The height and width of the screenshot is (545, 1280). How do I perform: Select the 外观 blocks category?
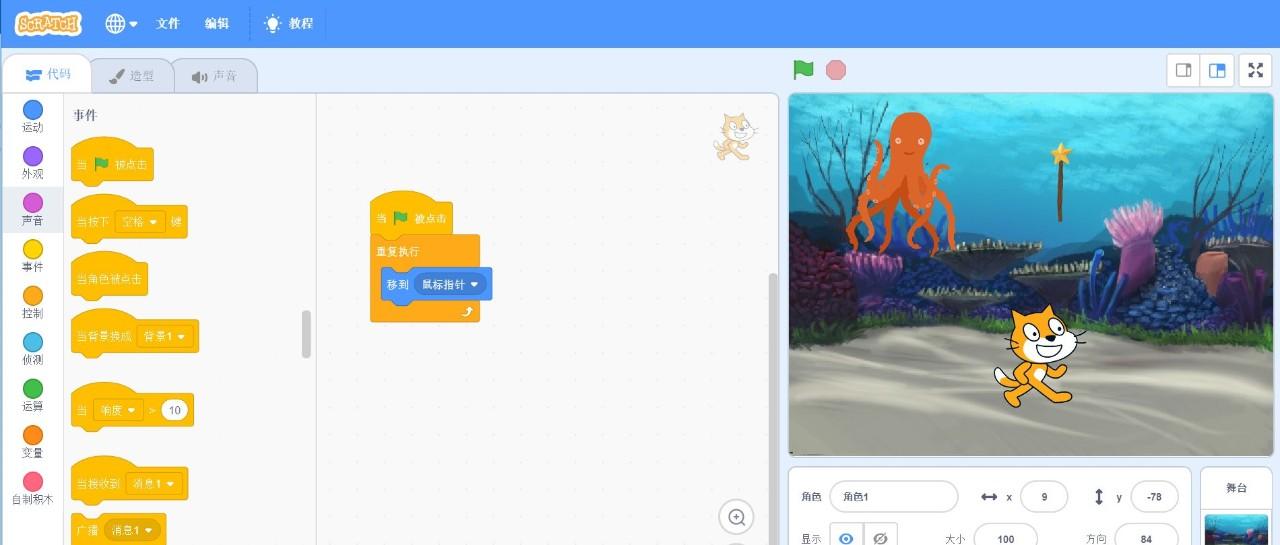click(33, 162)
